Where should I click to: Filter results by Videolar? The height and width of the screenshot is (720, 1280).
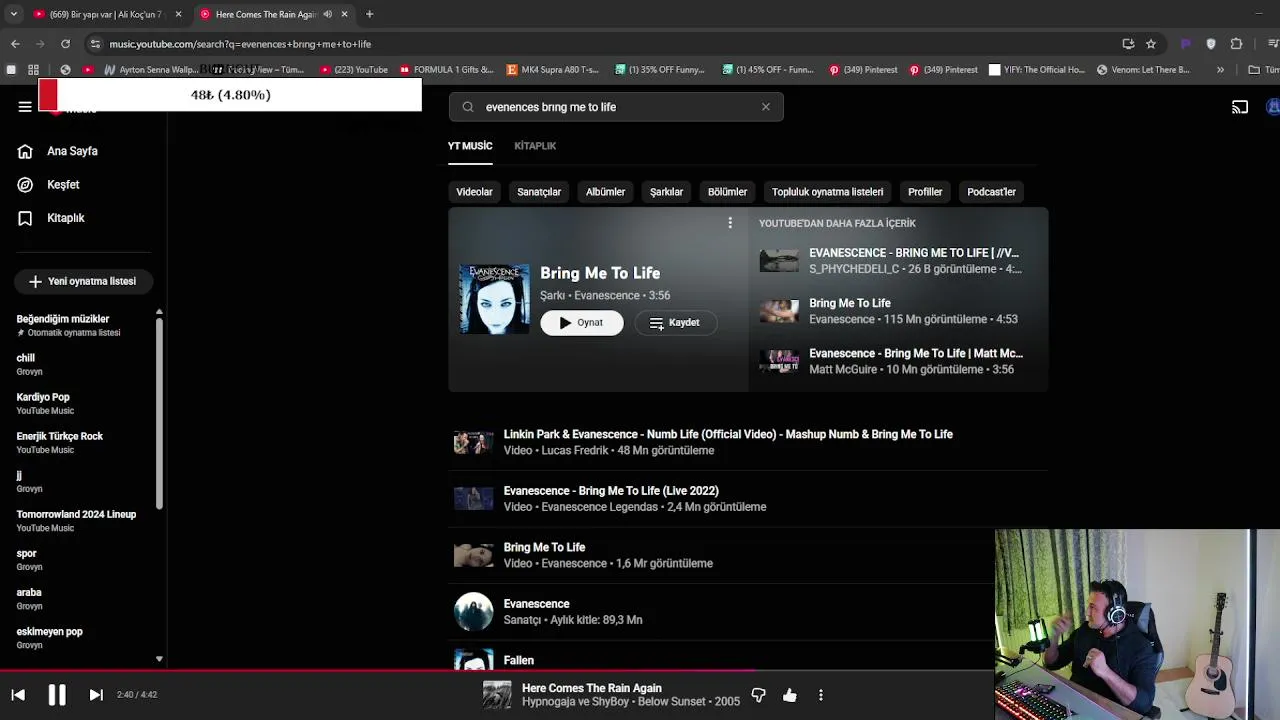click(474, 192)
